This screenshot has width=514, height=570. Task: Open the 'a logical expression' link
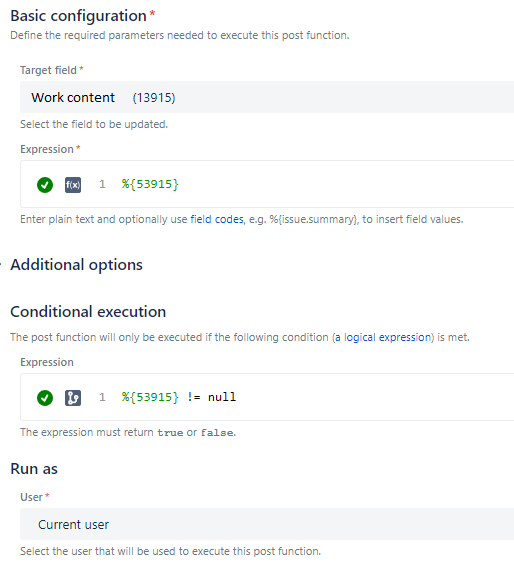click(x=382, y=337)
